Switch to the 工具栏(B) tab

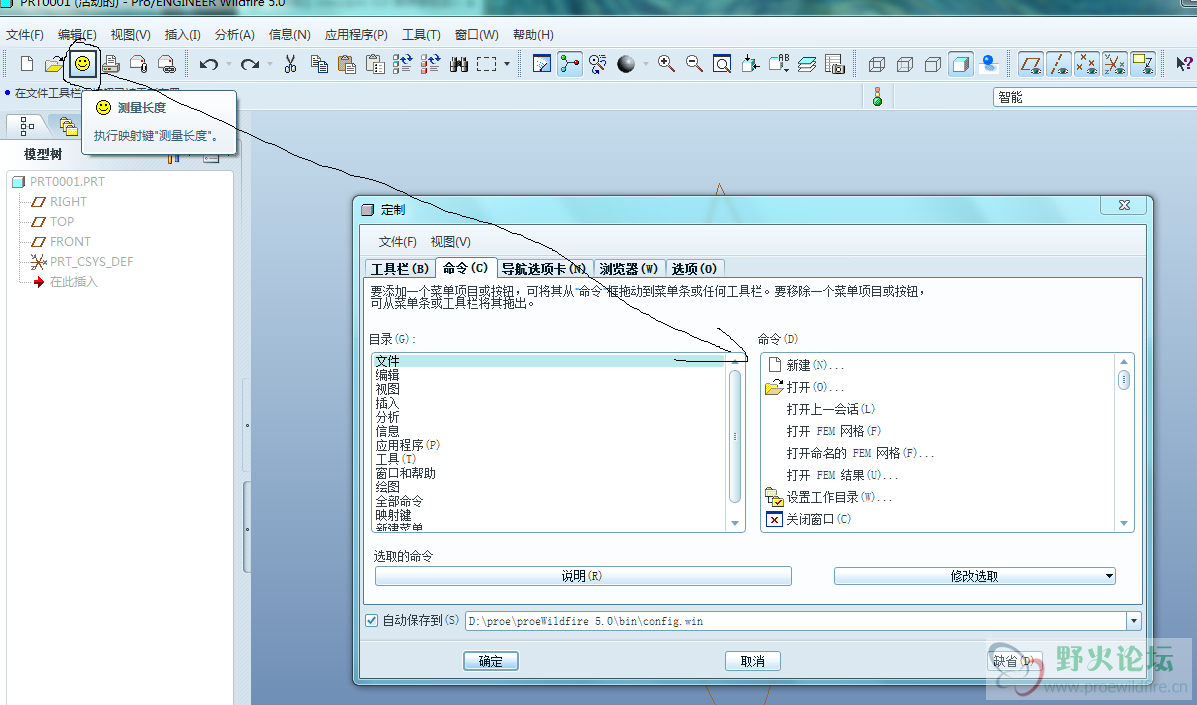click(x=400, y=269)
